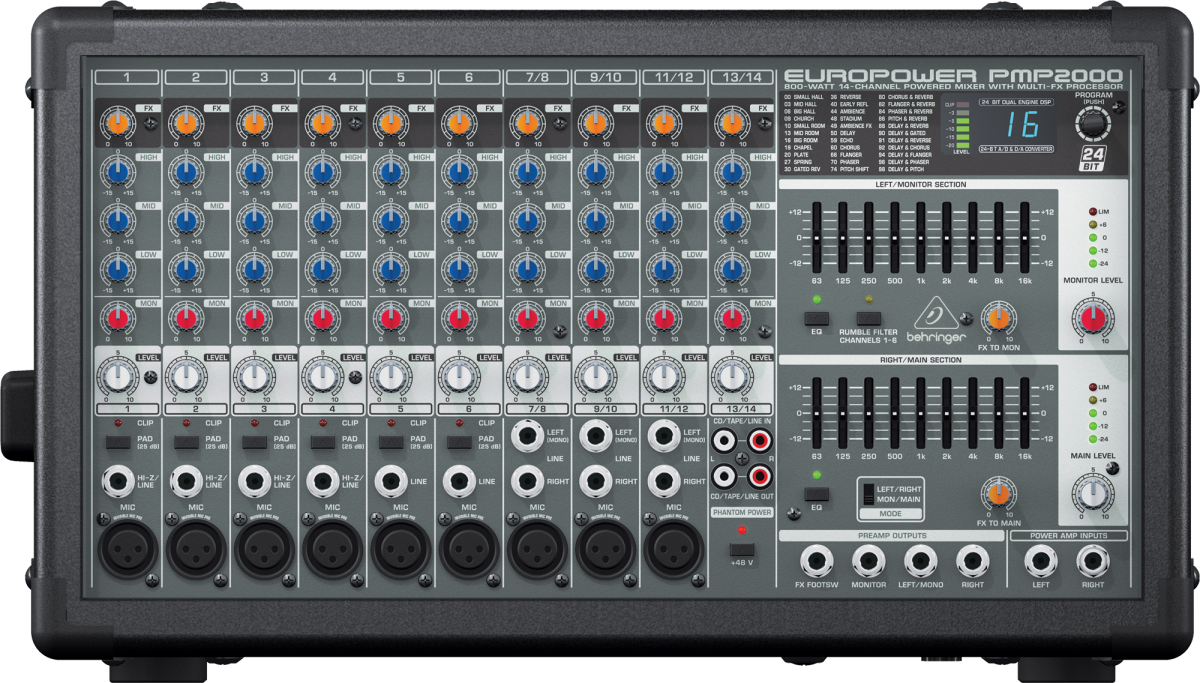
Task: Click the LEVEL knob on channel 4
Action: click(x=321, y=376)
